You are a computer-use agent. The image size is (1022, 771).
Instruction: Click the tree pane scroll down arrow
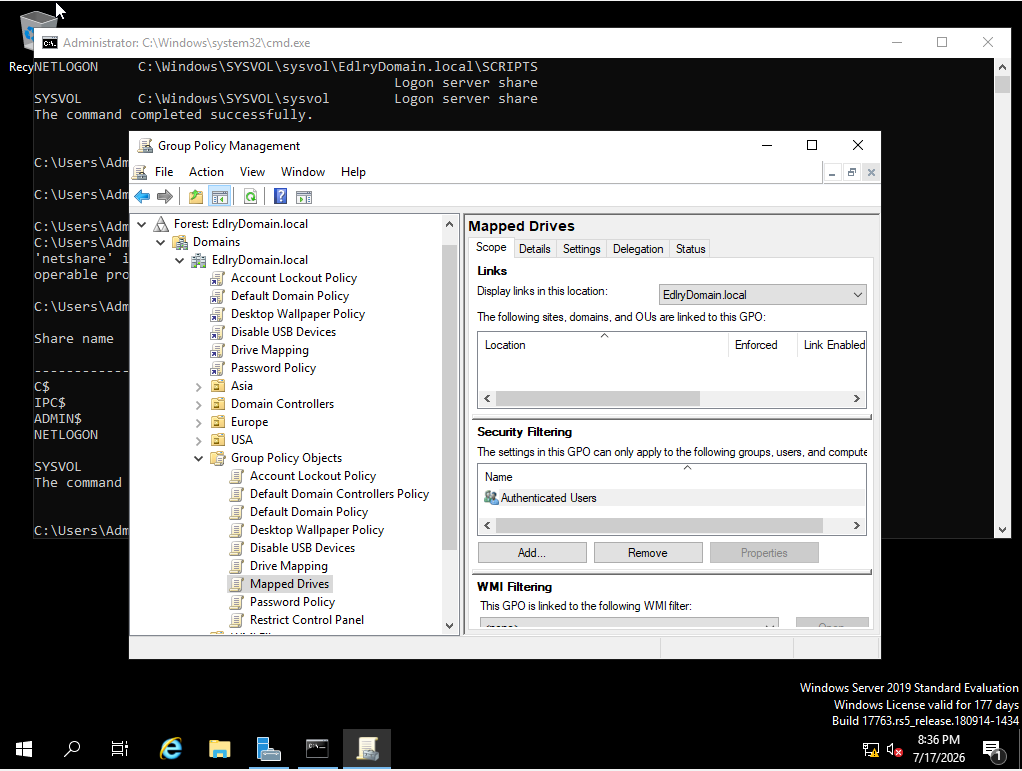click(449, 626)
